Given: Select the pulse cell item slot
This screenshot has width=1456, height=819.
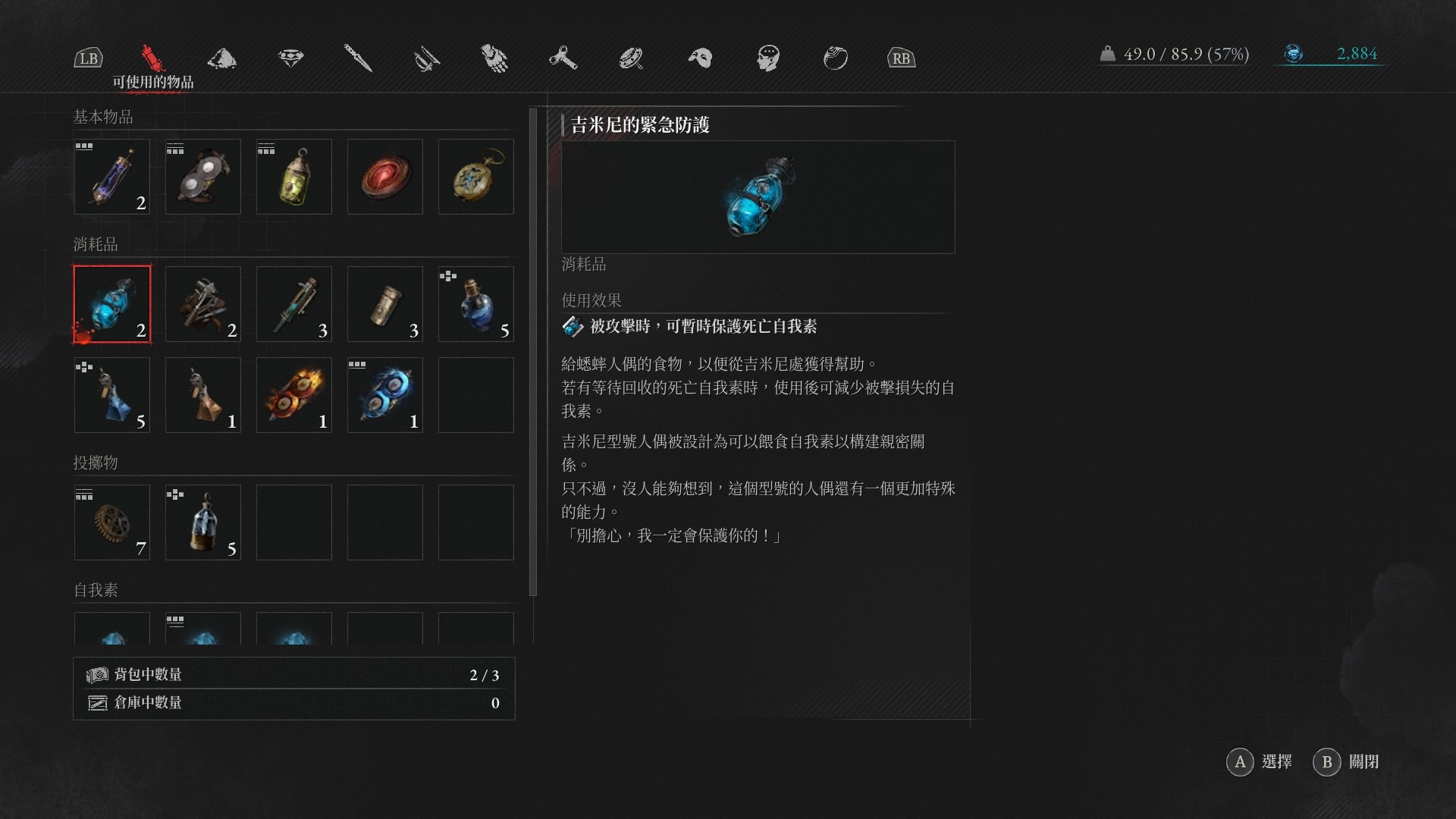Looking at the screenshot, I should pyautogui.click(x=112, y=176).
